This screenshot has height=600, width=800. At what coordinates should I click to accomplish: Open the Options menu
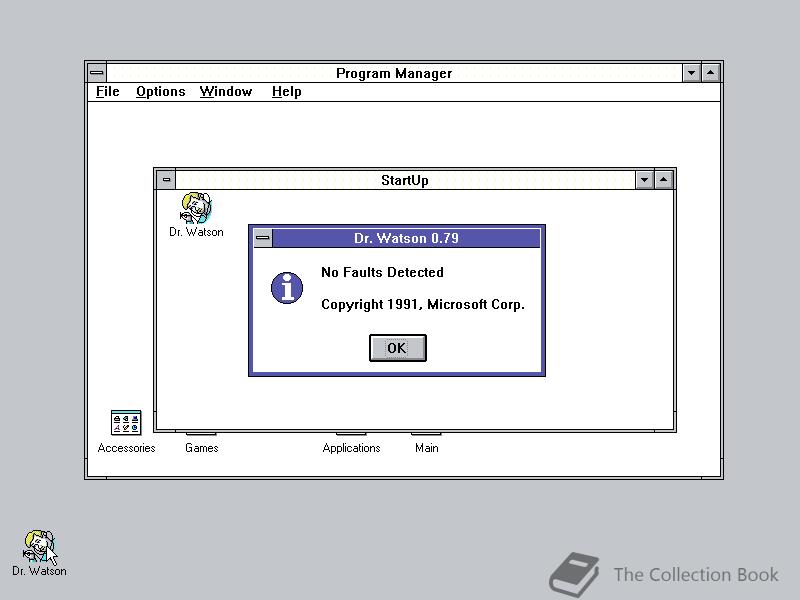pos(161,92)
